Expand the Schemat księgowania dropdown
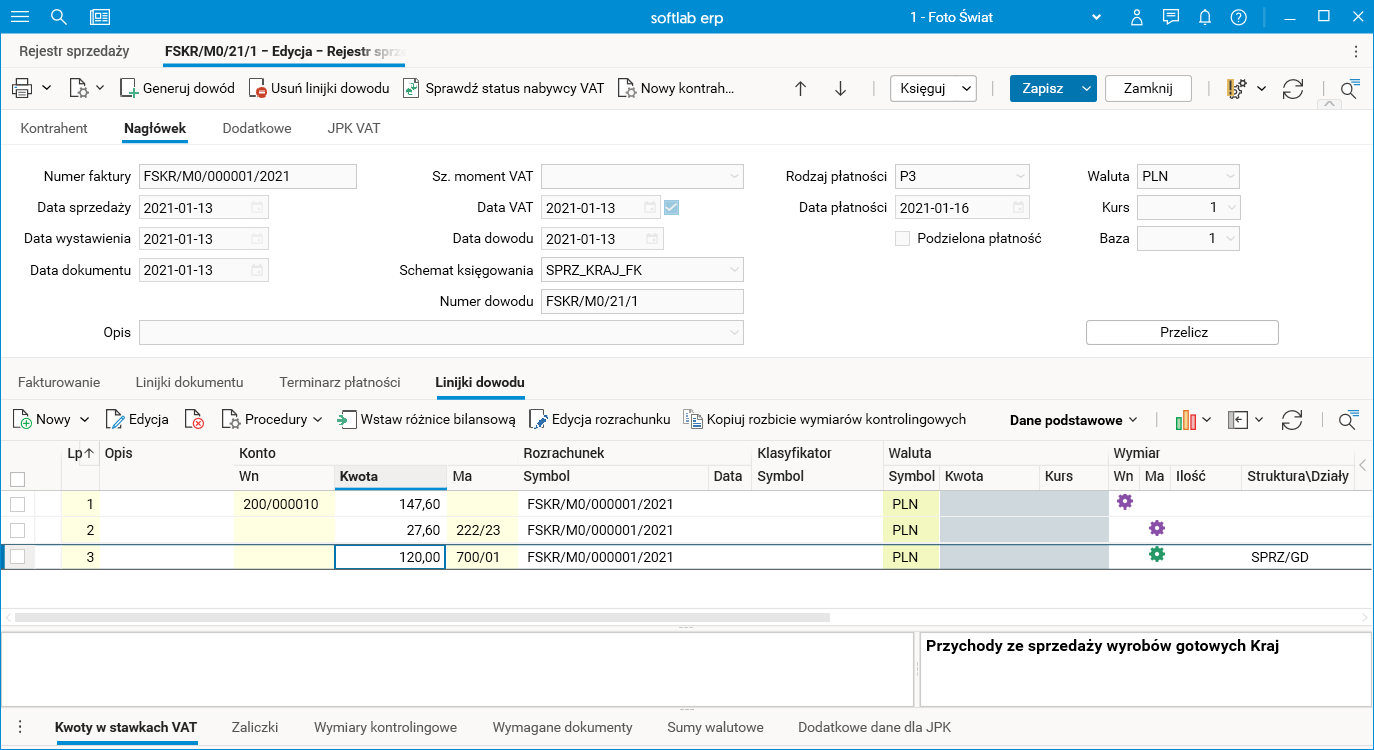Screen dimensions: 1374x750 (734, 270)
